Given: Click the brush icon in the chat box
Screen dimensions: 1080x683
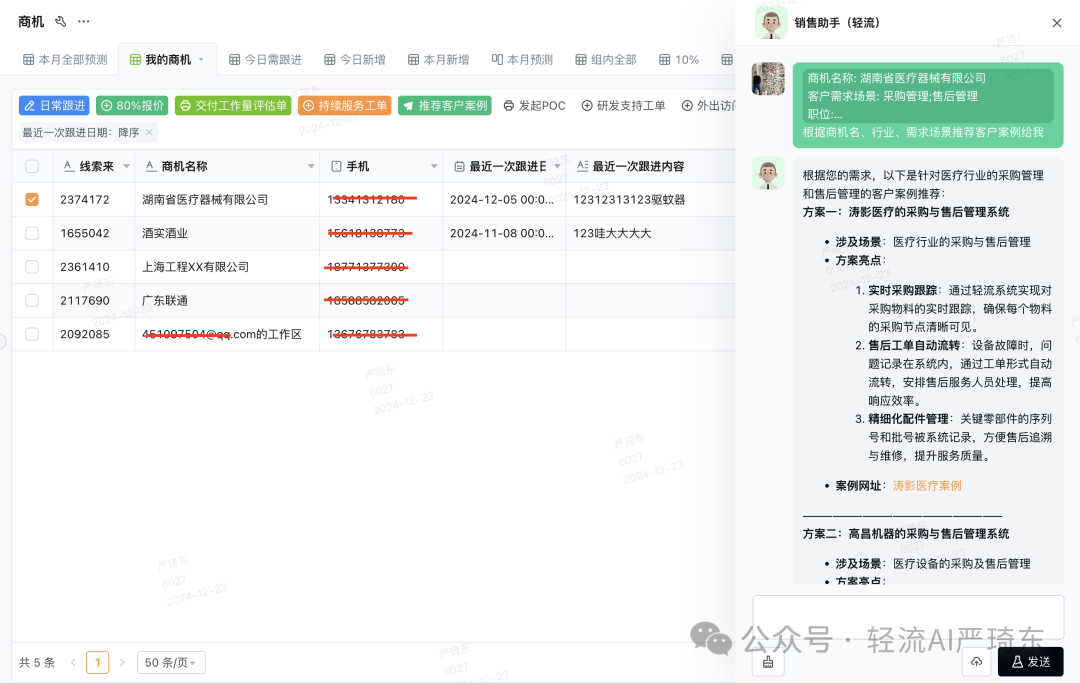Looking at the screenshot, I should [767, 662].
